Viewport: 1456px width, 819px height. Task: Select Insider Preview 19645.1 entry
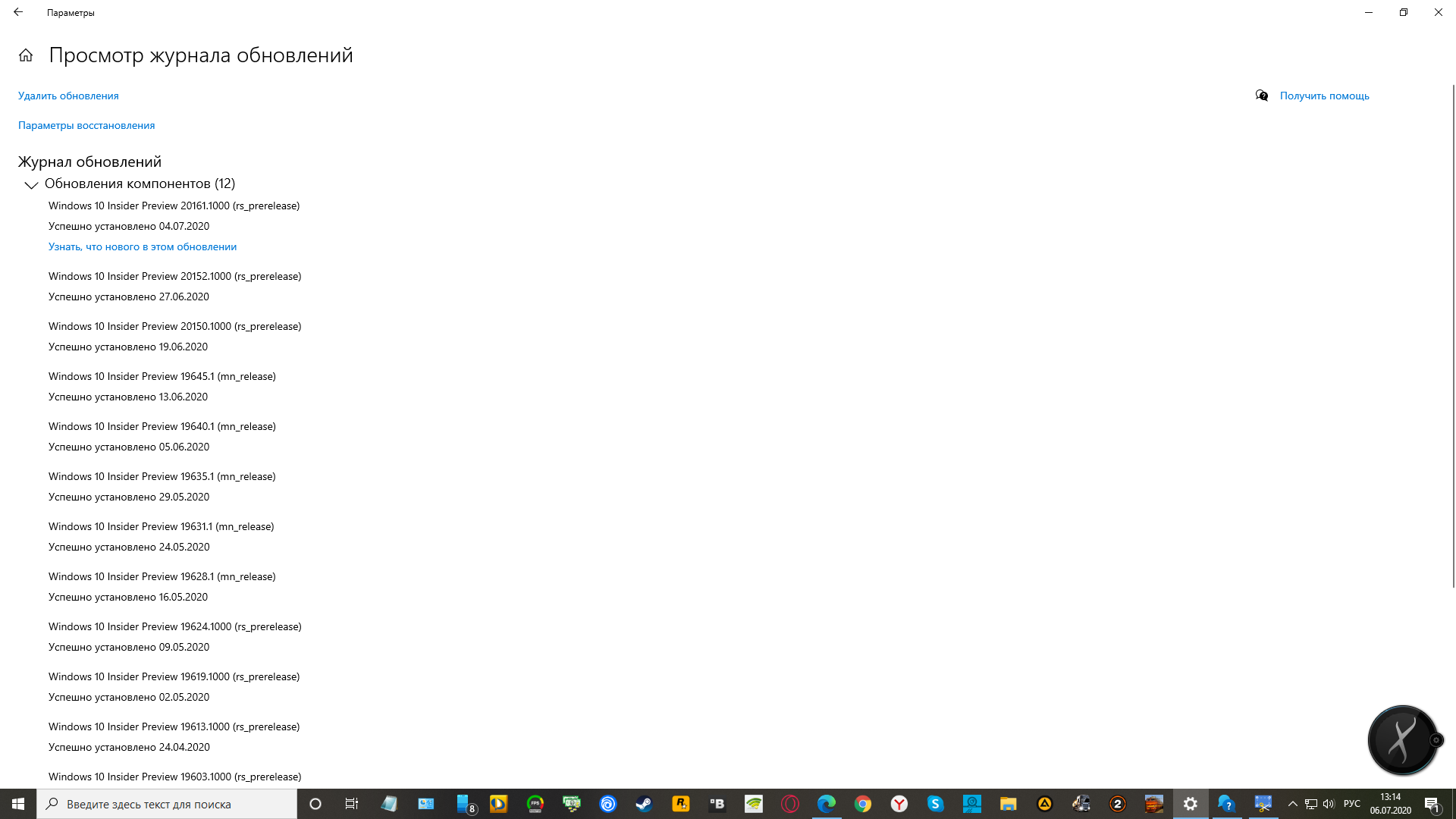[x=162, y=376]
